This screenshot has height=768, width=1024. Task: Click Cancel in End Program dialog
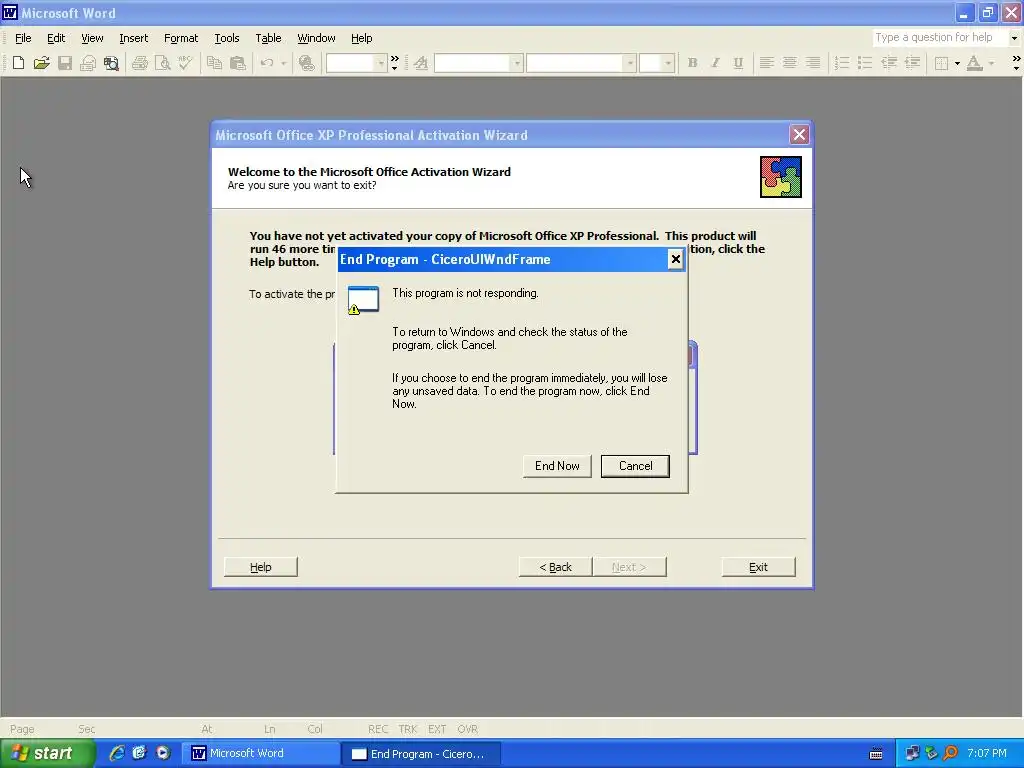635,466
